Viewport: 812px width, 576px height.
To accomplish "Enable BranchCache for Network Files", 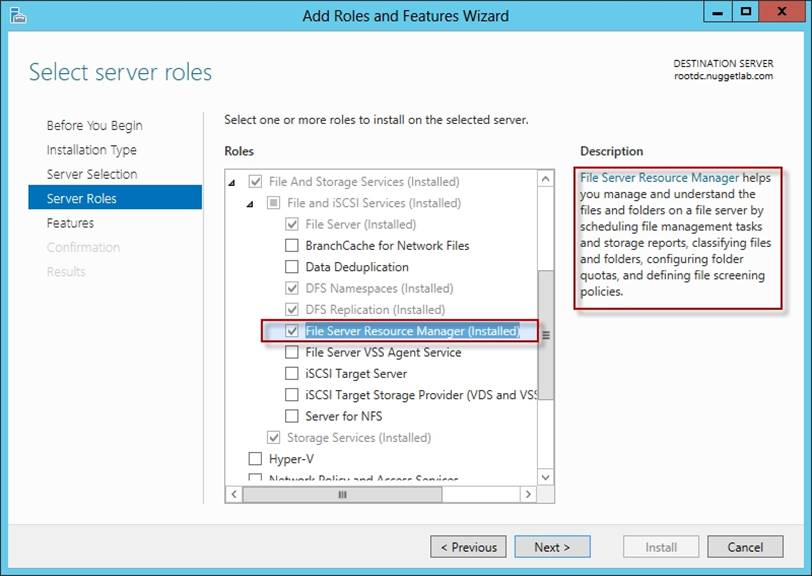I will [292, 246].
